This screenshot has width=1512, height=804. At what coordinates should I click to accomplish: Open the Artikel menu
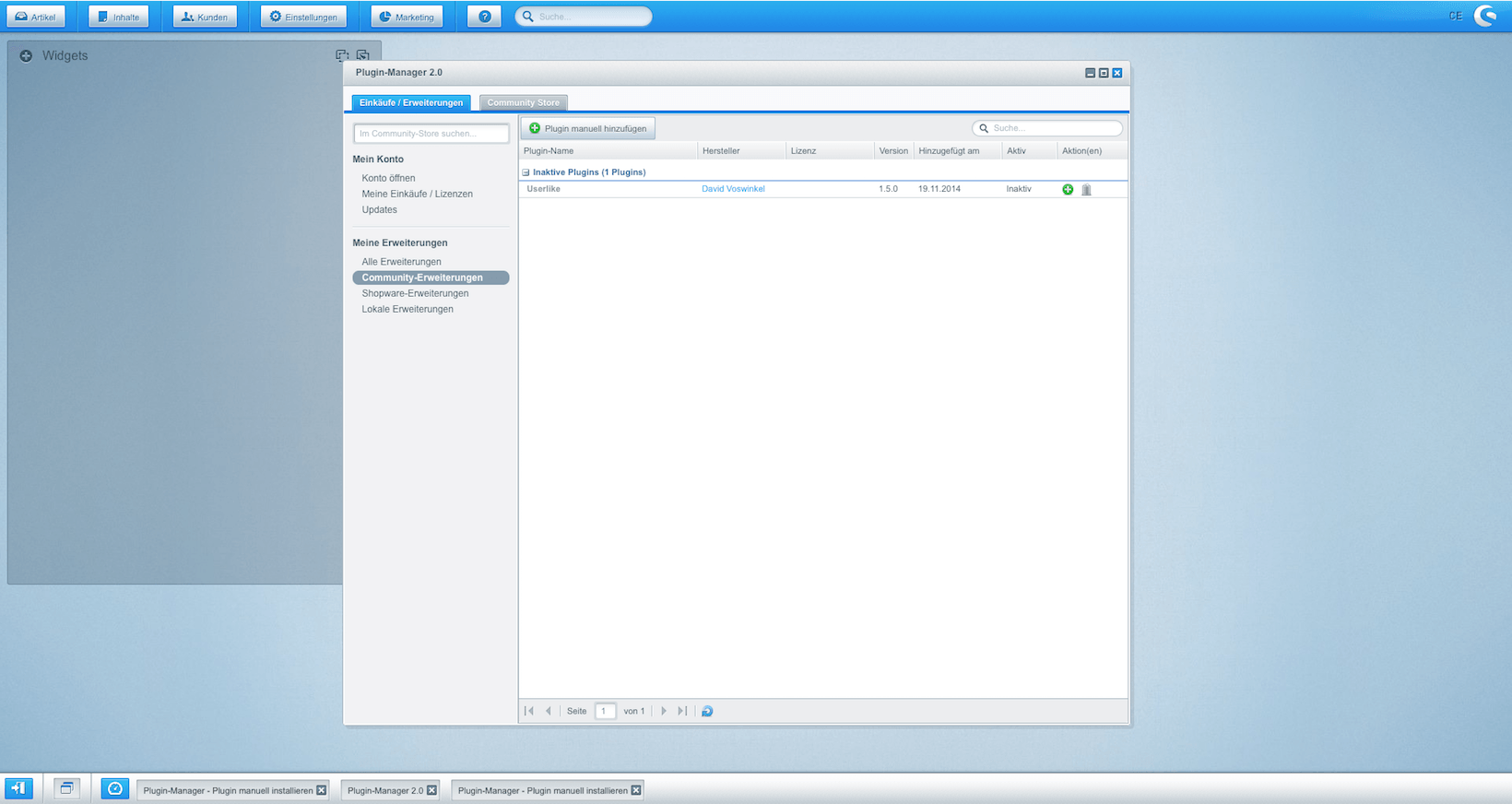click(x=36, y=17)
